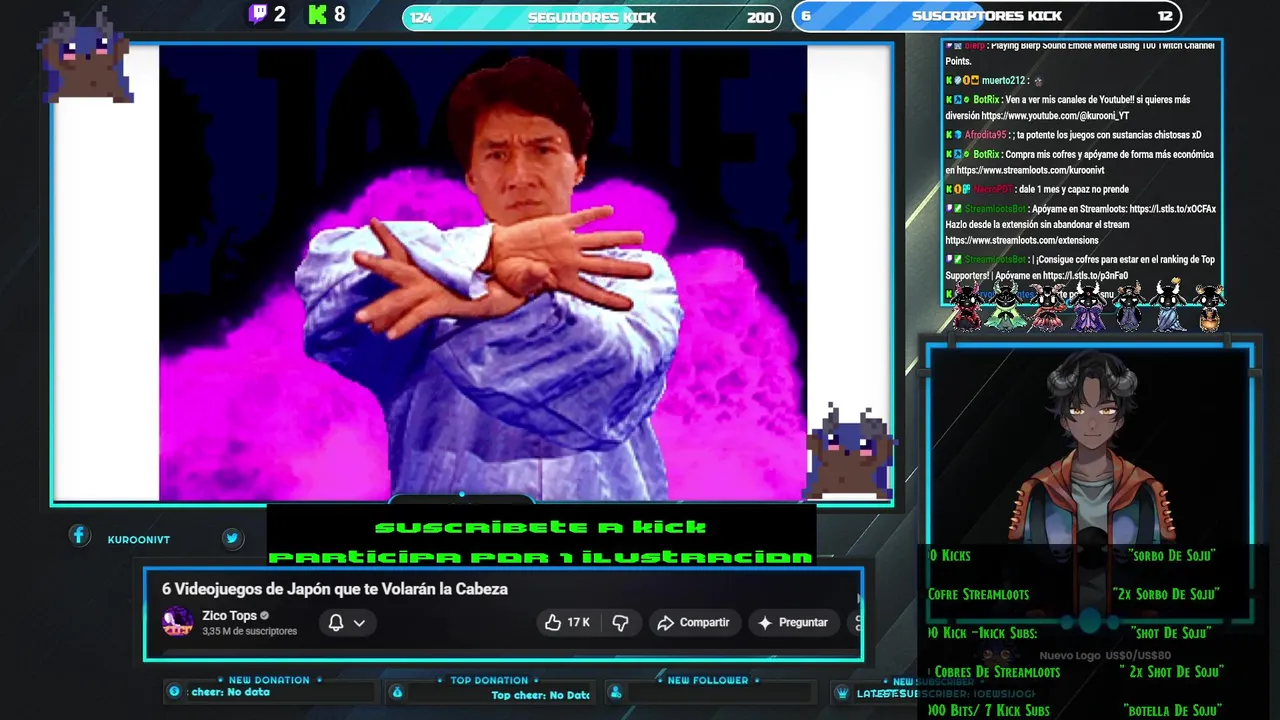Click the 3,35 M de suscriptores text
This screenshot has height=720, width=1280.
(249, 631)
